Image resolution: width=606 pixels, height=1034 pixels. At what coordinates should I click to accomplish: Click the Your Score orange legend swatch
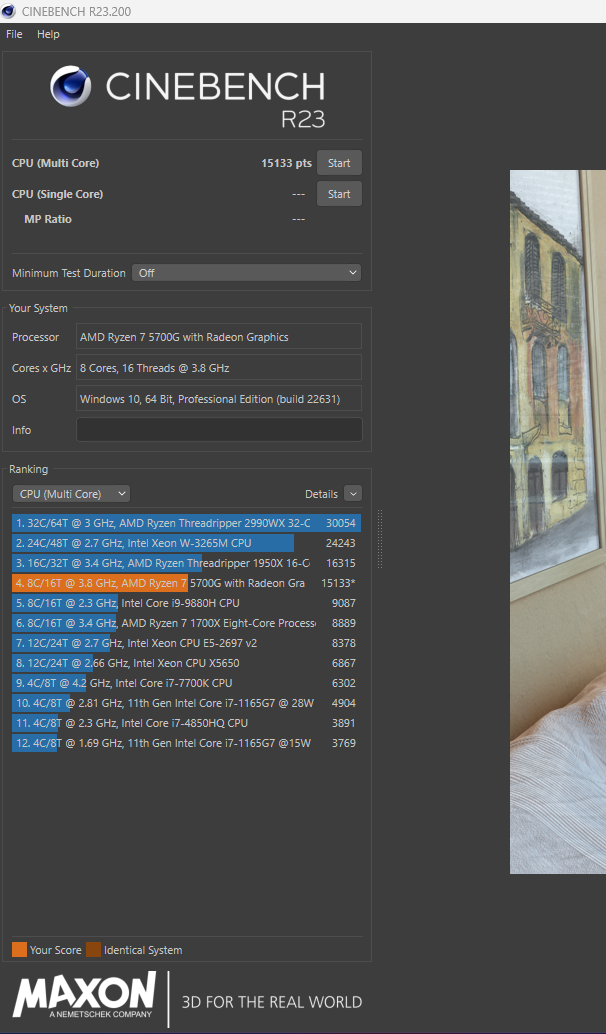[x=20, y=950]
